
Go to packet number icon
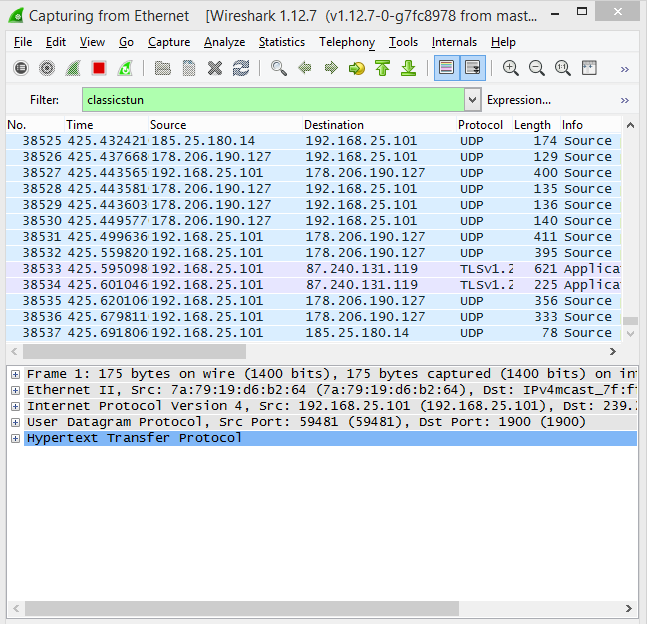[357, 68]
